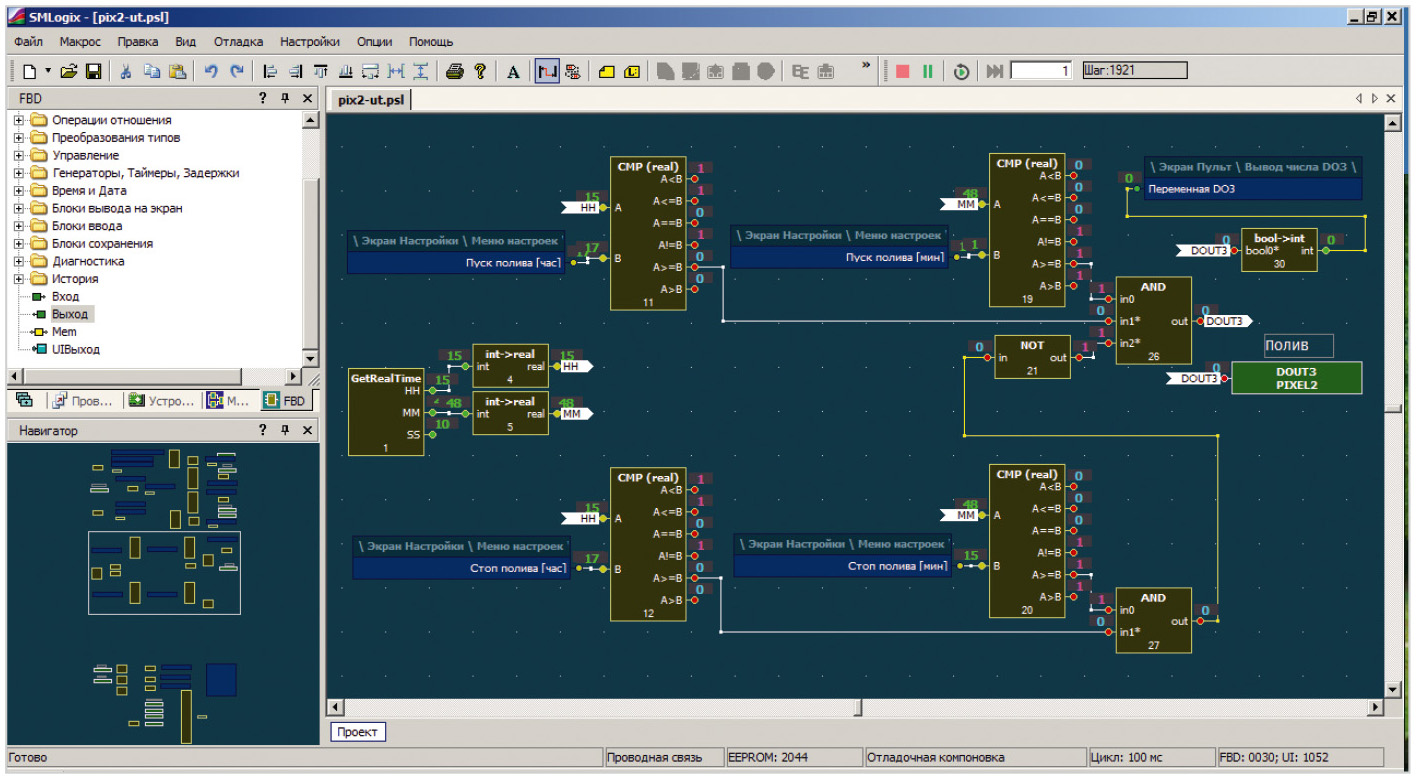
Task: Toggle pin on the Навигатор panel
Action: tap(285, 431)
